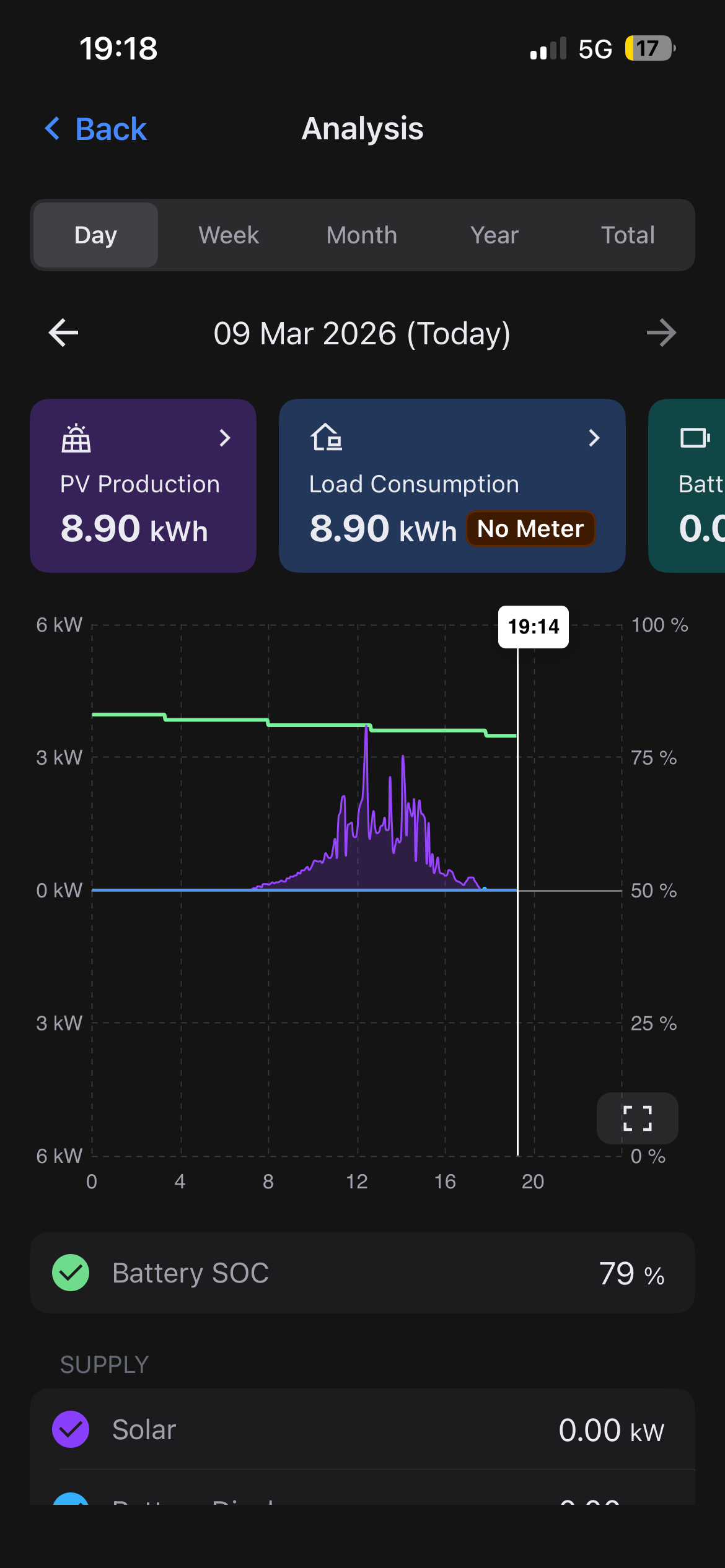Screen dimensions: 725x1568
Task: Tap the phone battery indicator in status bar
Action: click(x=649, y=48)
